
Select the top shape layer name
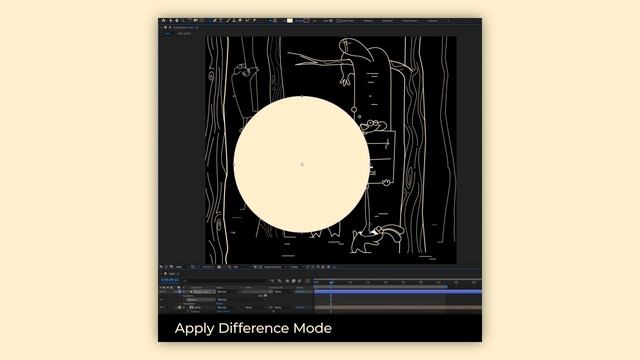[x=204, y=291]
